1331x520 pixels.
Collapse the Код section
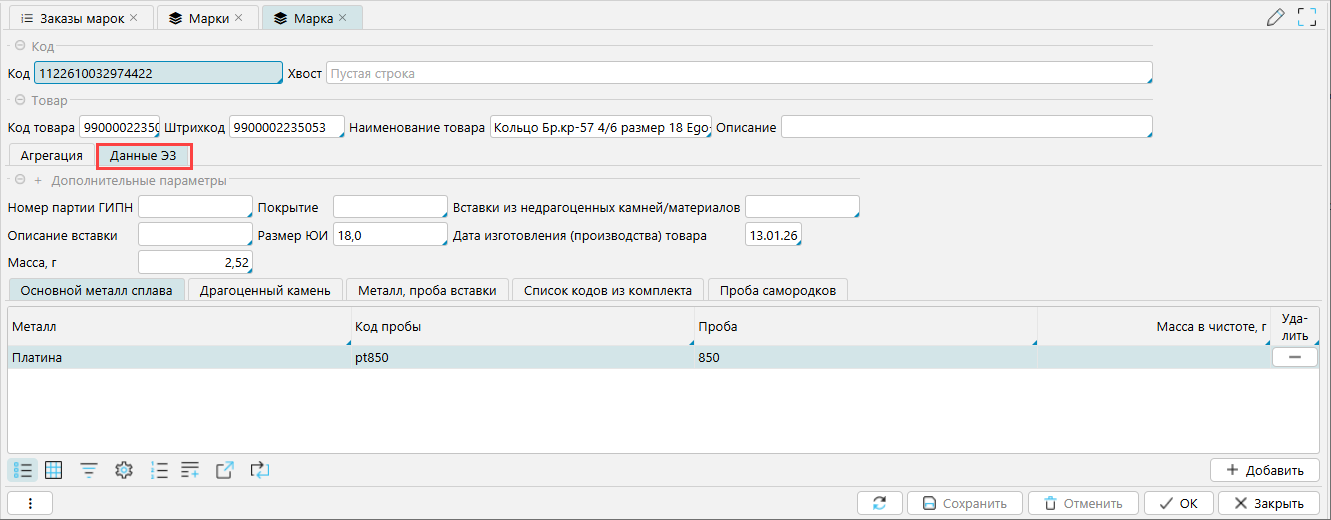point(19,46)
